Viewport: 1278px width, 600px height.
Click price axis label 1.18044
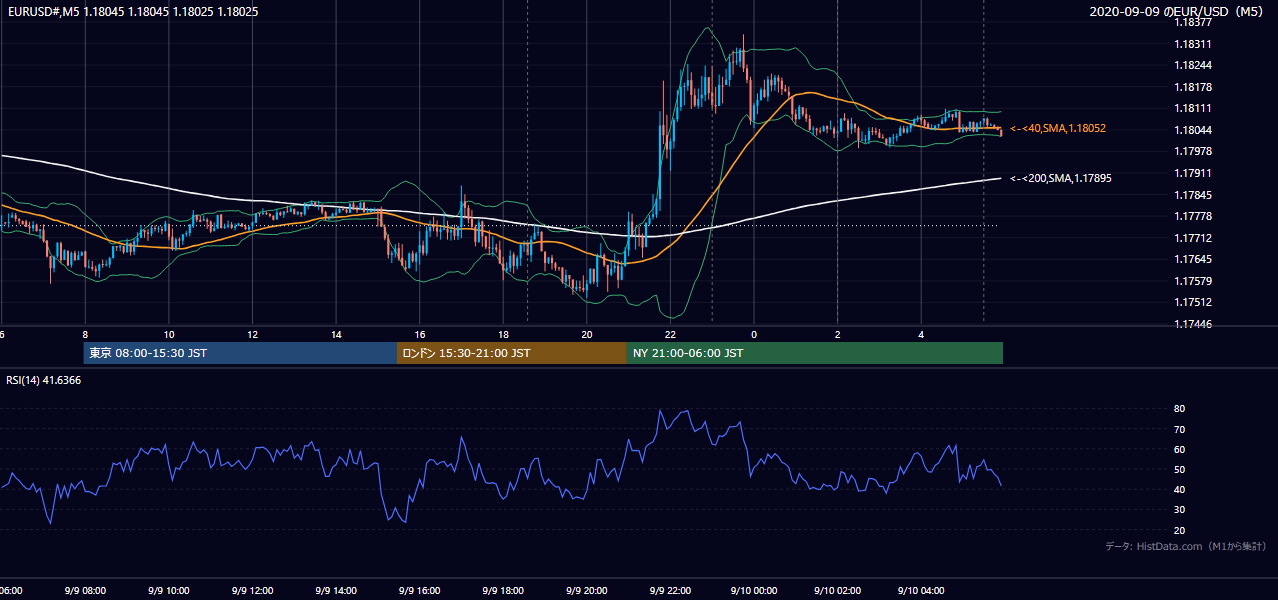[1193, 130]
